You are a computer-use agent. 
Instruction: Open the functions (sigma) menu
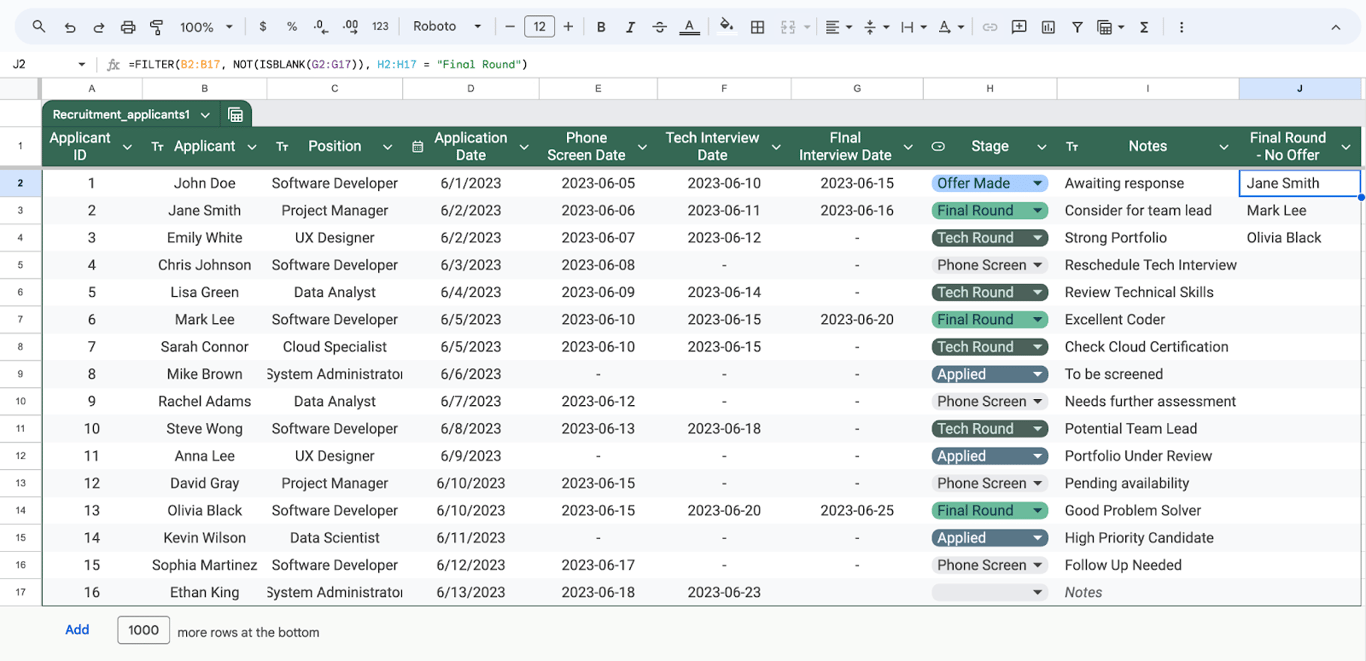[x=1144, y=27]
